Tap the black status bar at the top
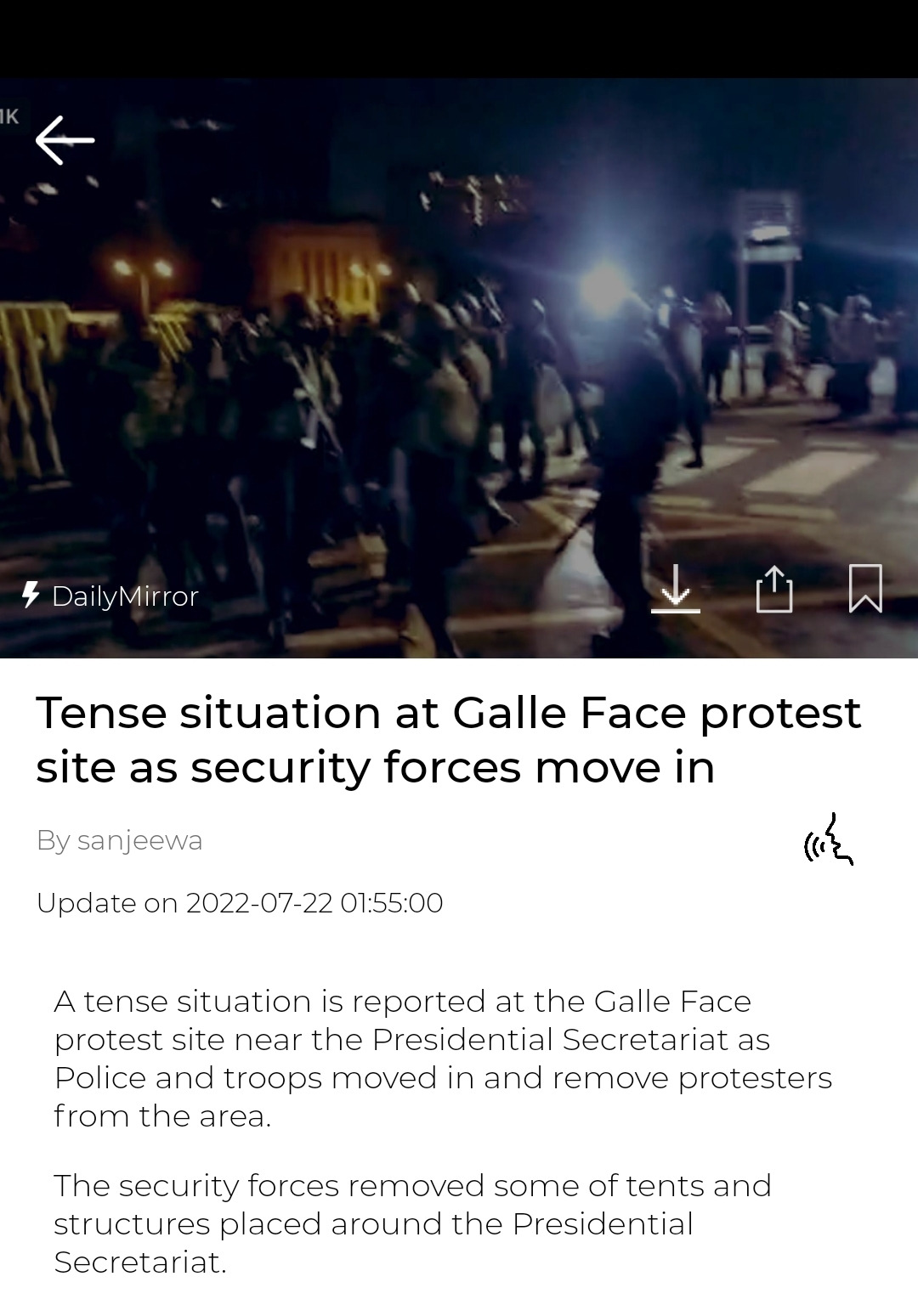This screenshot has width=918, height=1316. click(x=459, y=39)
